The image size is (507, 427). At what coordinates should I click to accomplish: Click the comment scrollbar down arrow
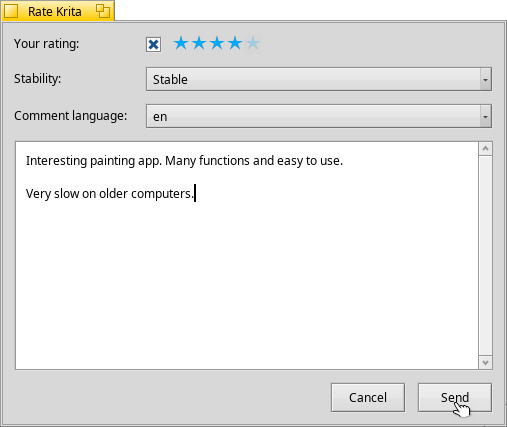pos(485,362)
